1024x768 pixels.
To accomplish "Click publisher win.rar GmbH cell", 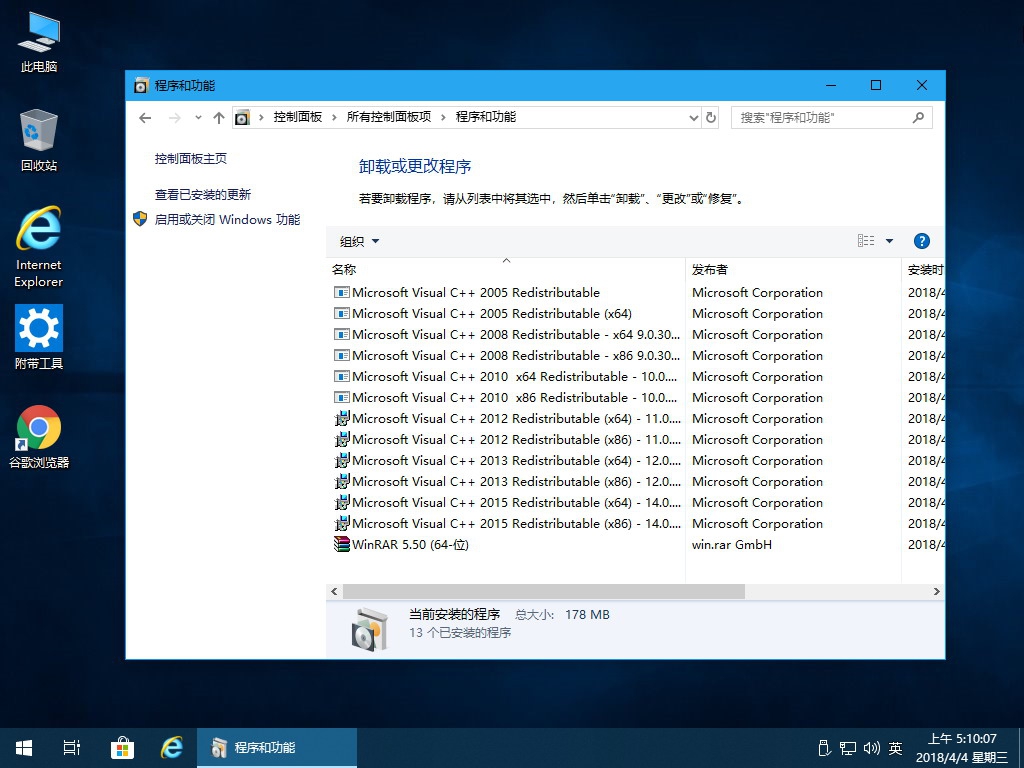I will pyautogui.click(x=731, y=544).
